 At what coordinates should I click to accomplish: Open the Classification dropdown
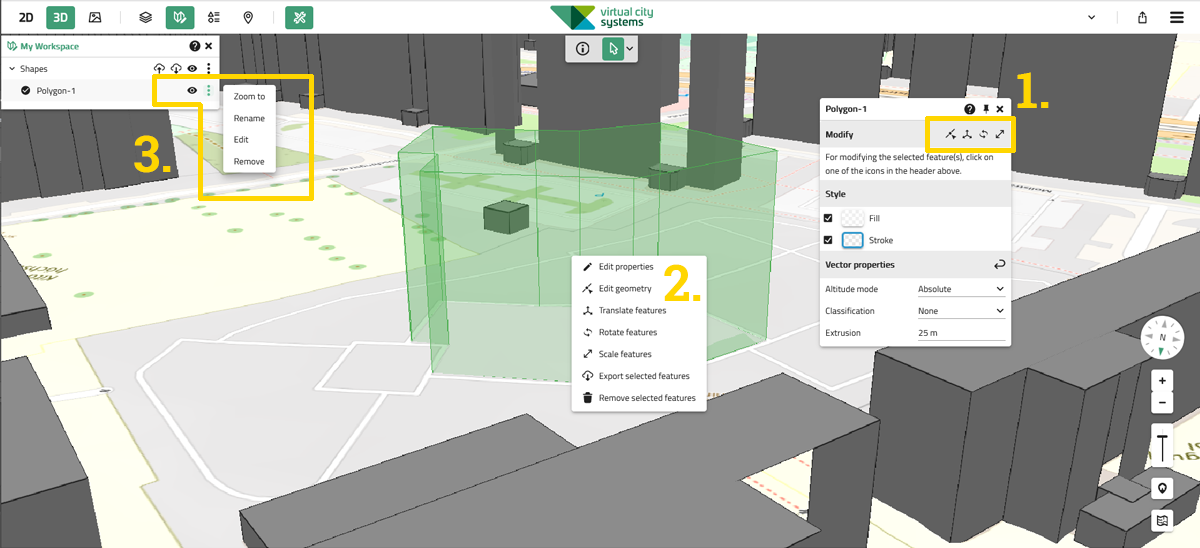click(961, 311)
